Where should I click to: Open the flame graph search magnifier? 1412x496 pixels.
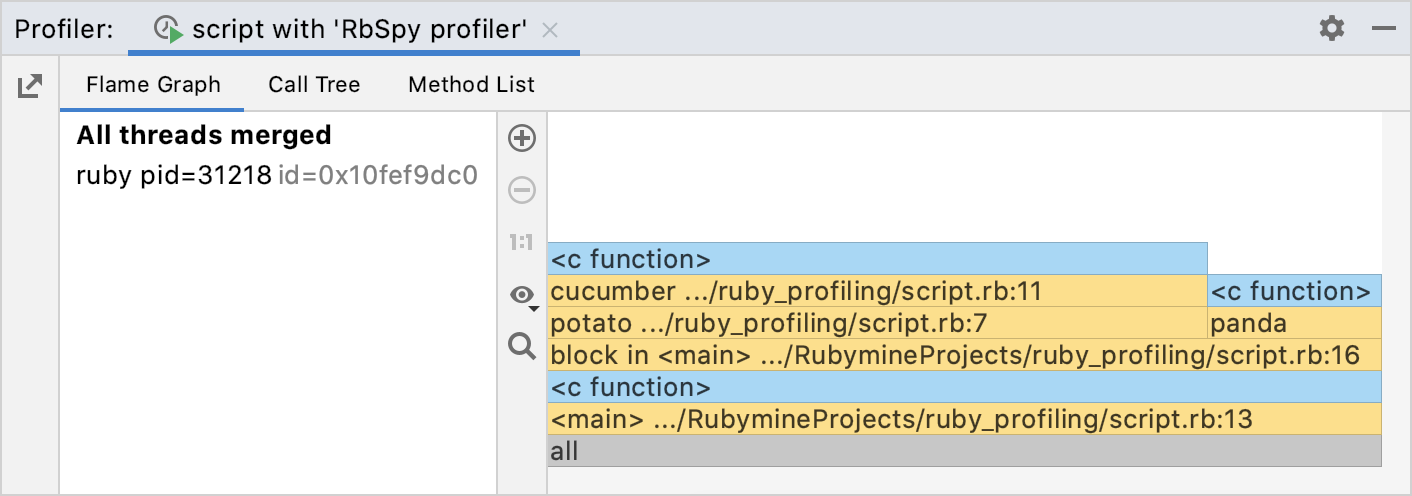tap(522, 347)
